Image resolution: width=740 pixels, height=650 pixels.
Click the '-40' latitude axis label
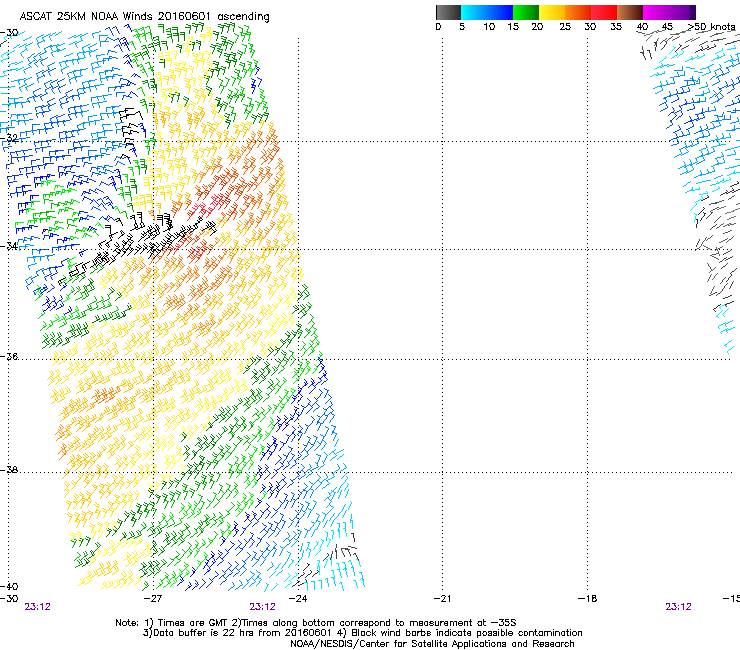pos(9,586)
